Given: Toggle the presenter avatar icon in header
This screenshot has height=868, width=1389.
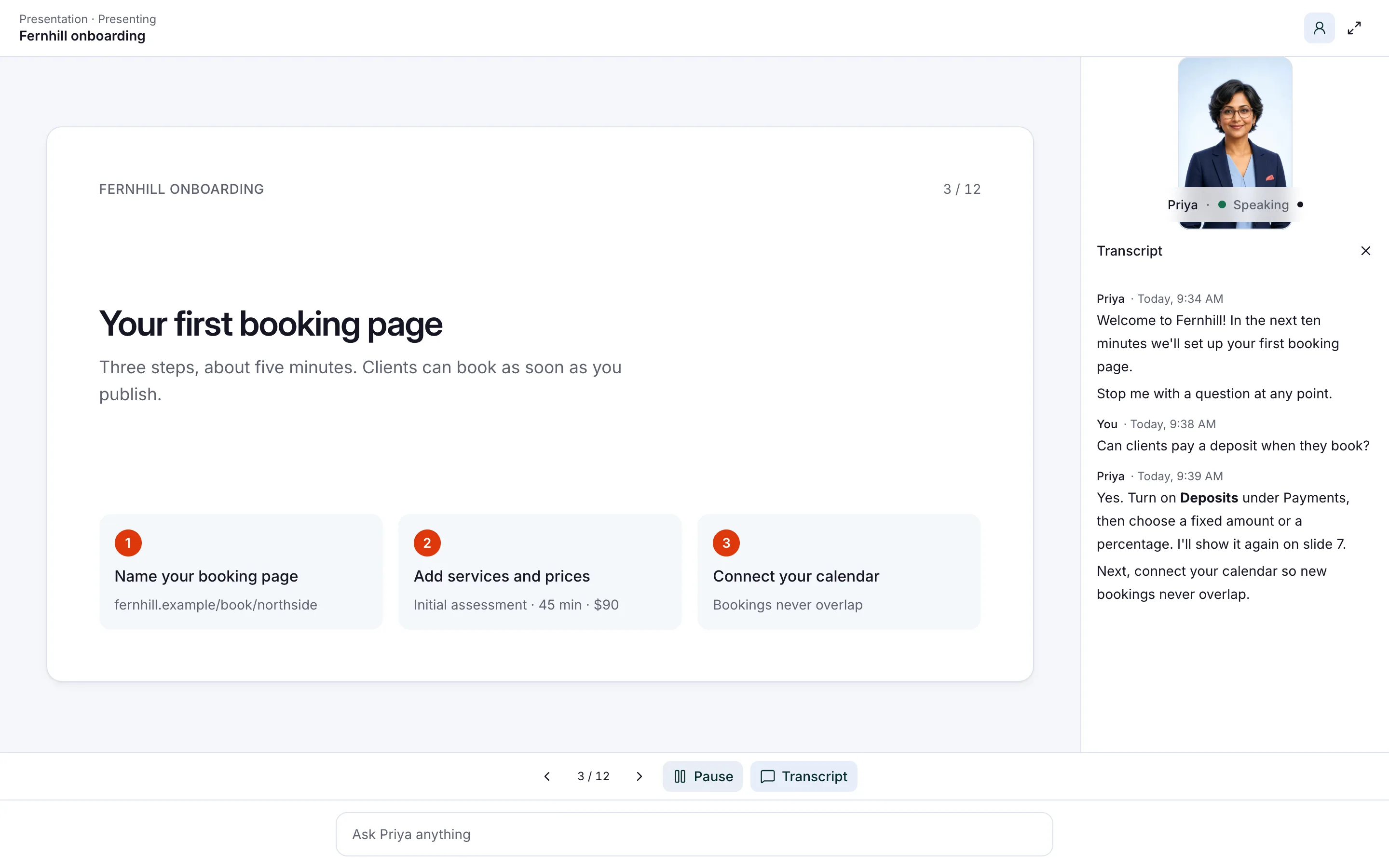Looking at the screenshot, I should [x=1319, y=28].
